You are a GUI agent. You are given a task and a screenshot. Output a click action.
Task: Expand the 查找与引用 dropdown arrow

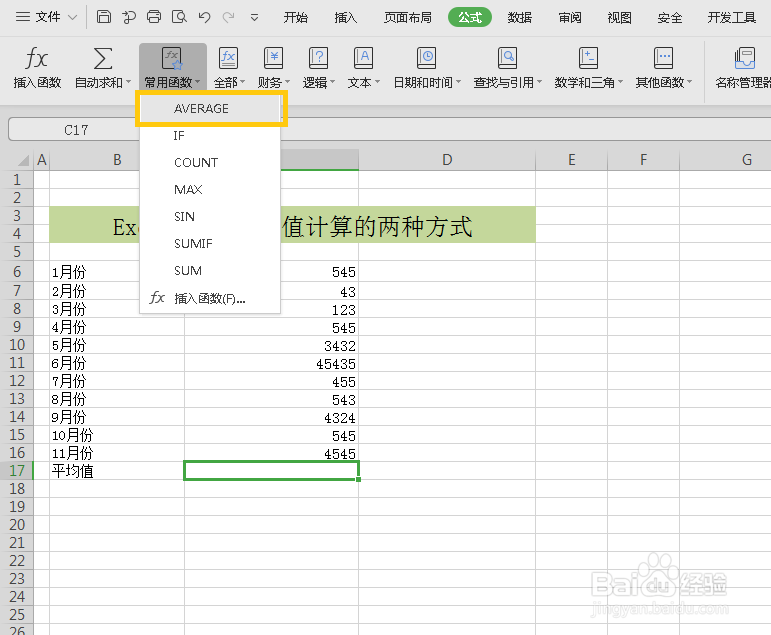(539, 82)
